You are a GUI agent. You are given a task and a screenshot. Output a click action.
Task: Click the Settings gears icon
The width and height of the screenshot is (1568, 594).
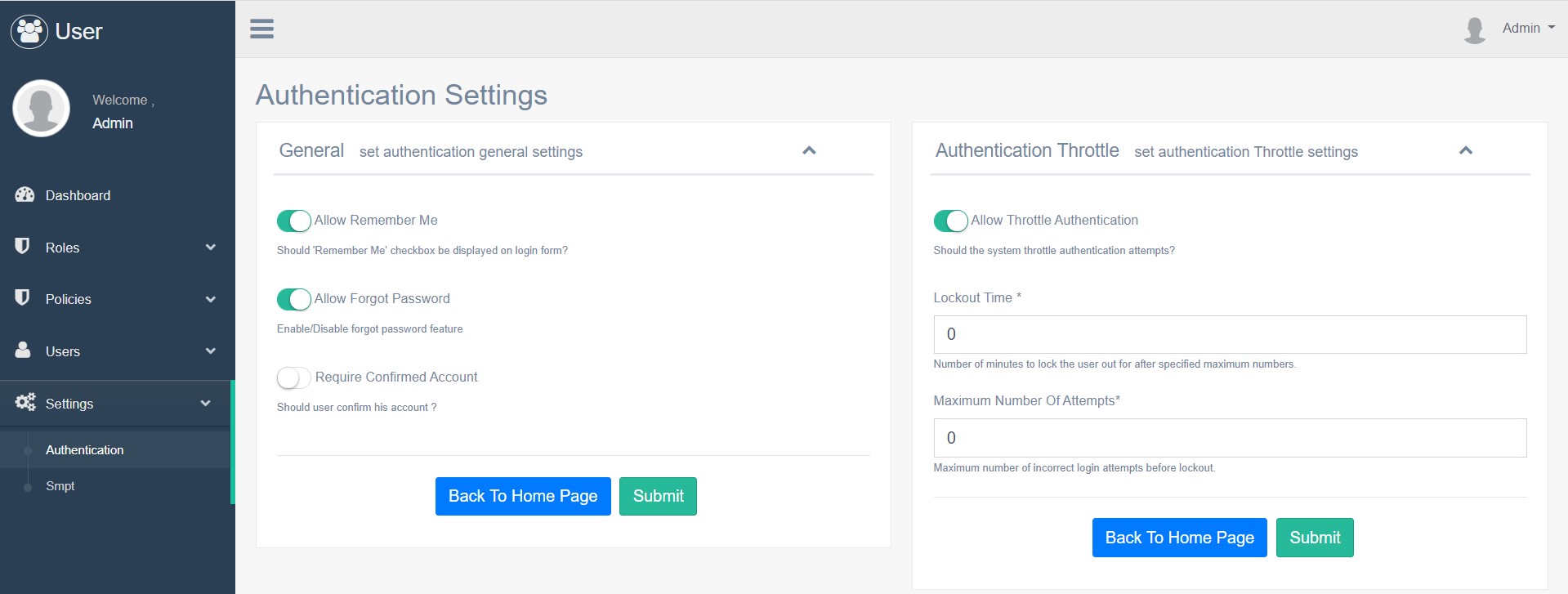pos(25,402)
